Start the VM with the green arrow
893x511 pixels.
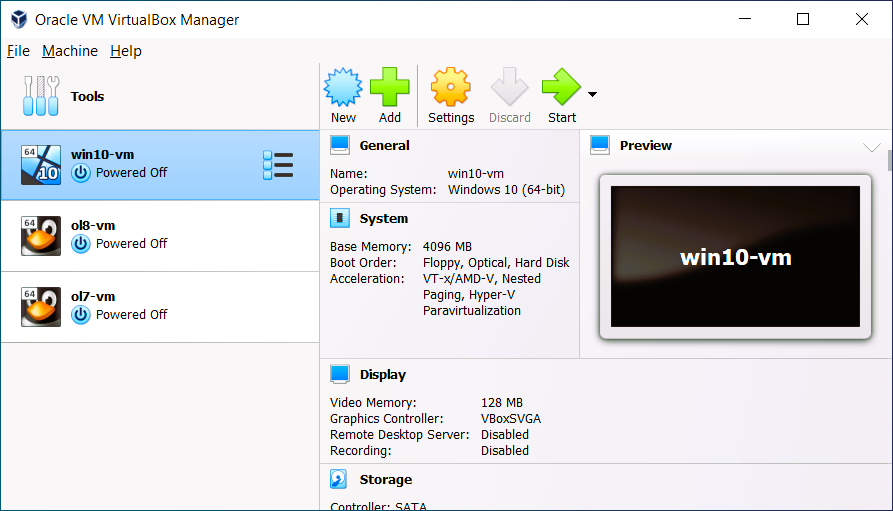coord(562,87)
